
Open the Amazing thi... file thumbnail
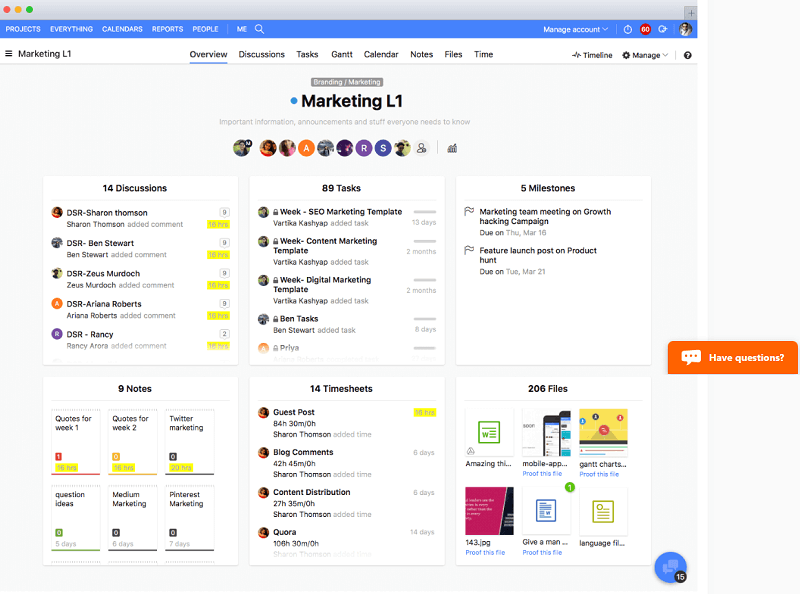tap(489, 433)
